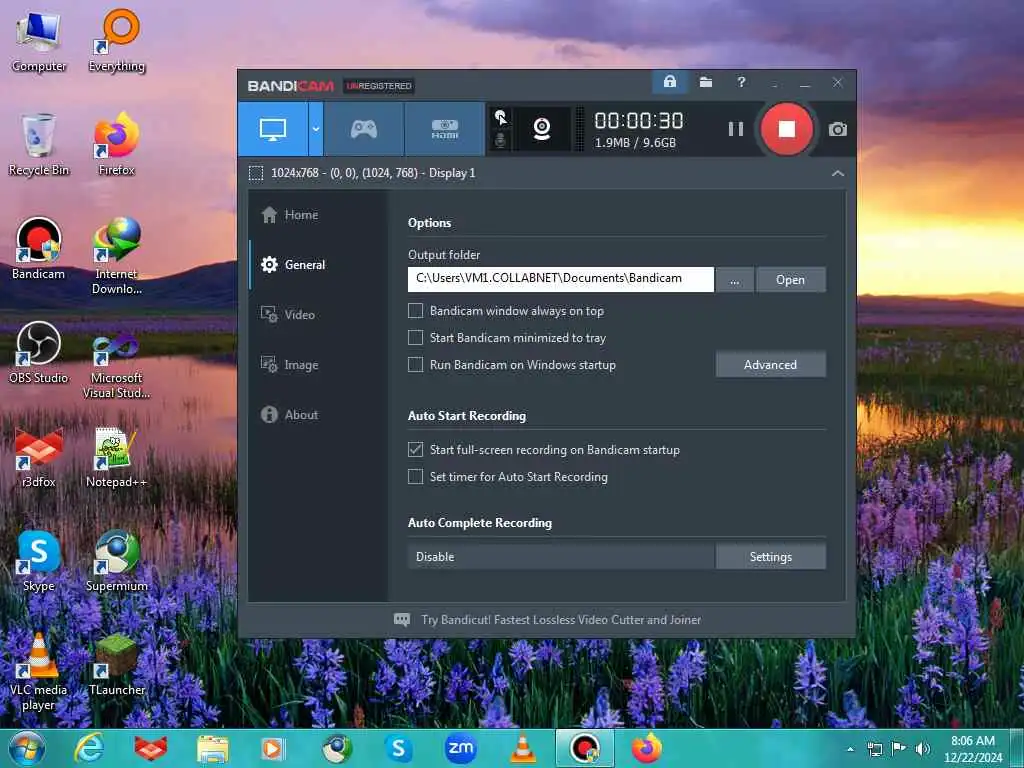Click the recording area selection icon
1024x768 pixels.
pos(256,173)
